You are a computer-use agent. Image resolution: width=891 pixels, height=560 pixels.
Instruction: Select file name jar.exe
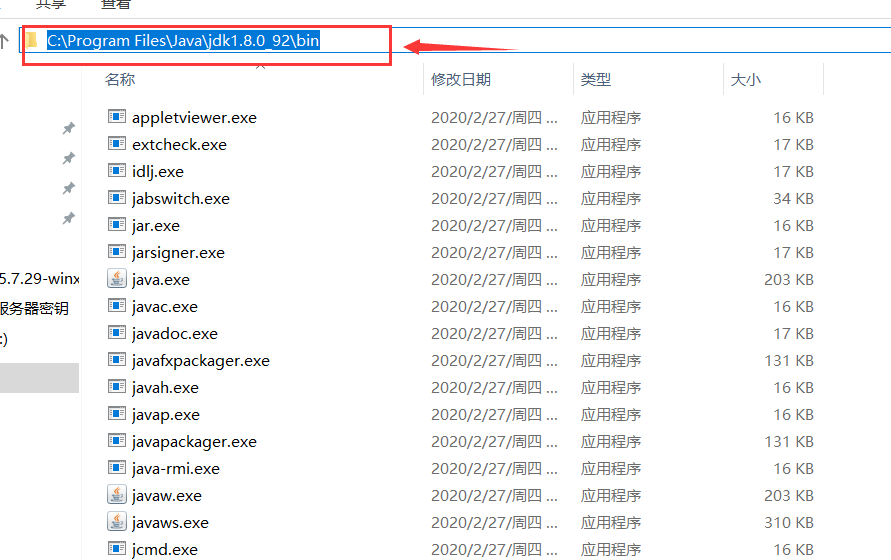(156, 226)
